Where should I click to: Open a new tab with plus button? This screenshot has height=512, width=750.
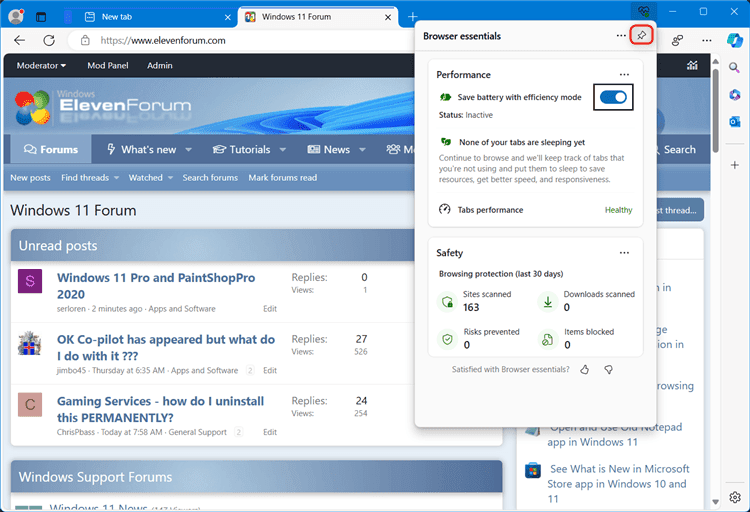click(412, 17)
